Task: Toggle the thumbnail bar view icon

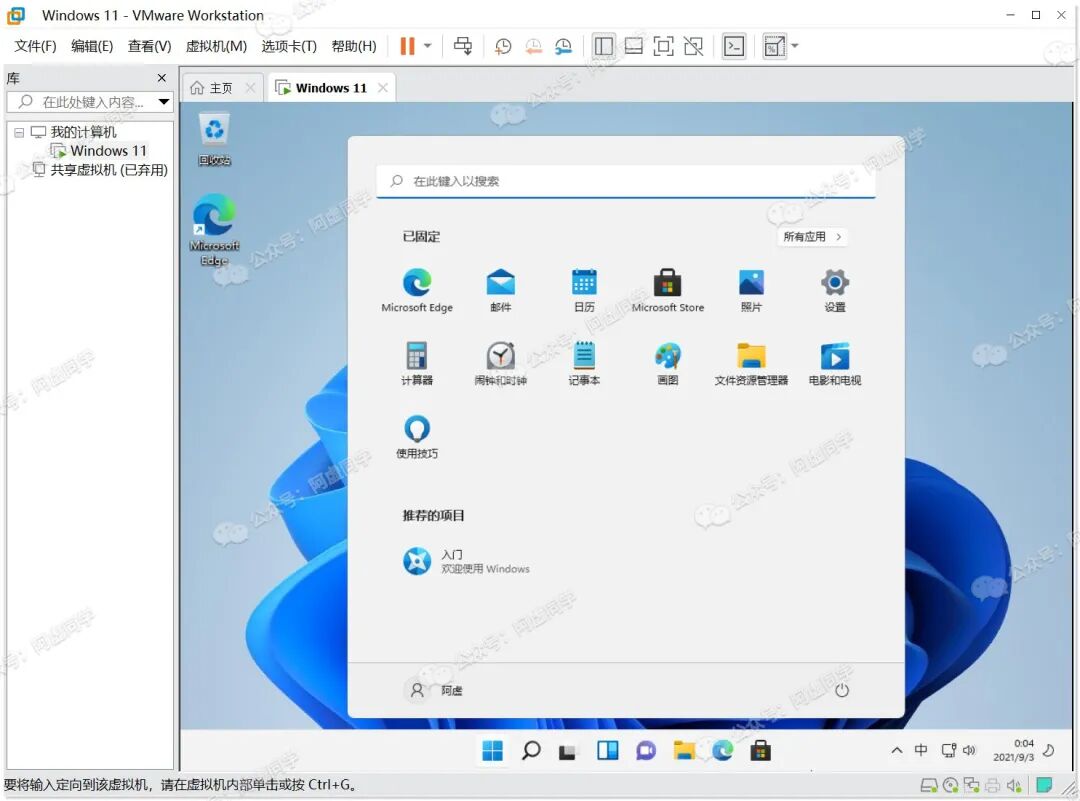Action: click(x=634, y=46)
